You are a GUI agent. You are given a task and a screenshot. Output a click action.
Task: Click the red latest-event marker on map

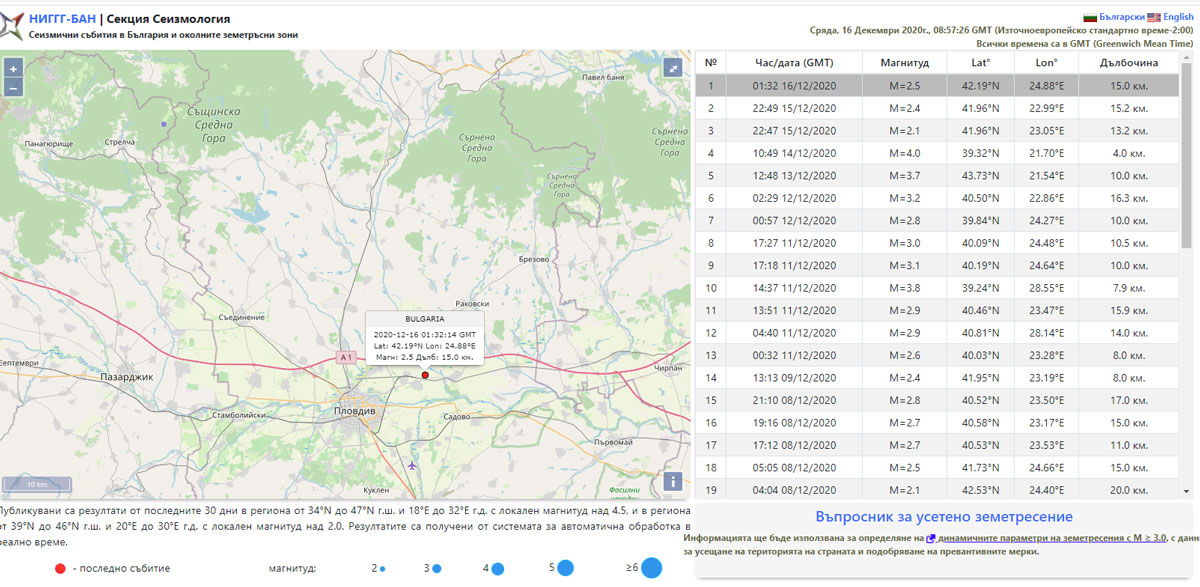[x=425, y=375]
